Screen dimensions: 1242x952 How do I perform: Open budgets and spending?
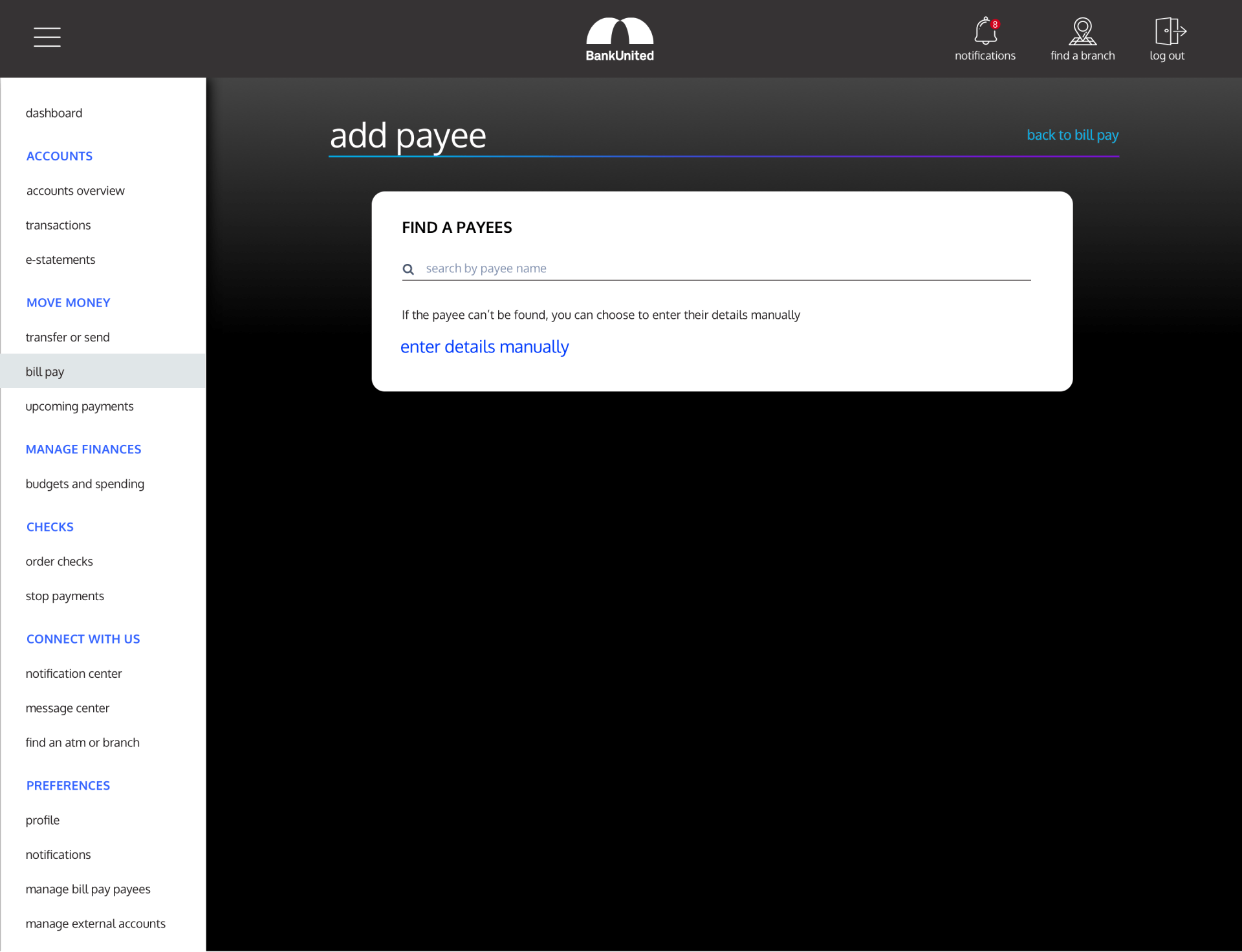85,484
